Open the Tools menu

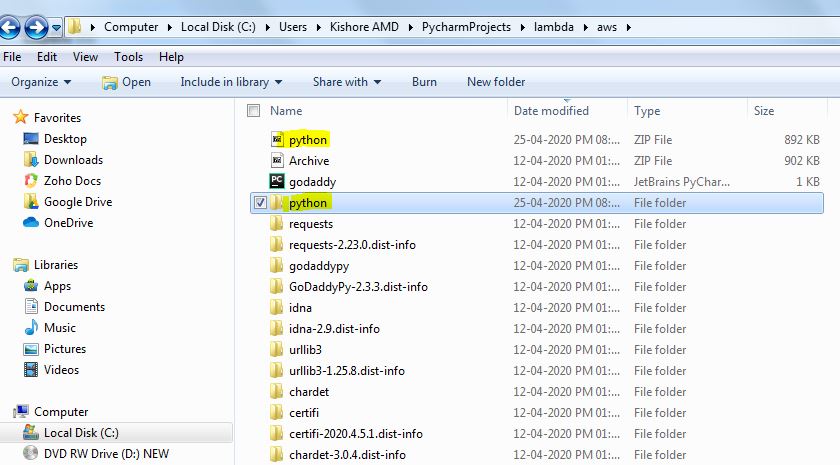click(x=128, y=57)
